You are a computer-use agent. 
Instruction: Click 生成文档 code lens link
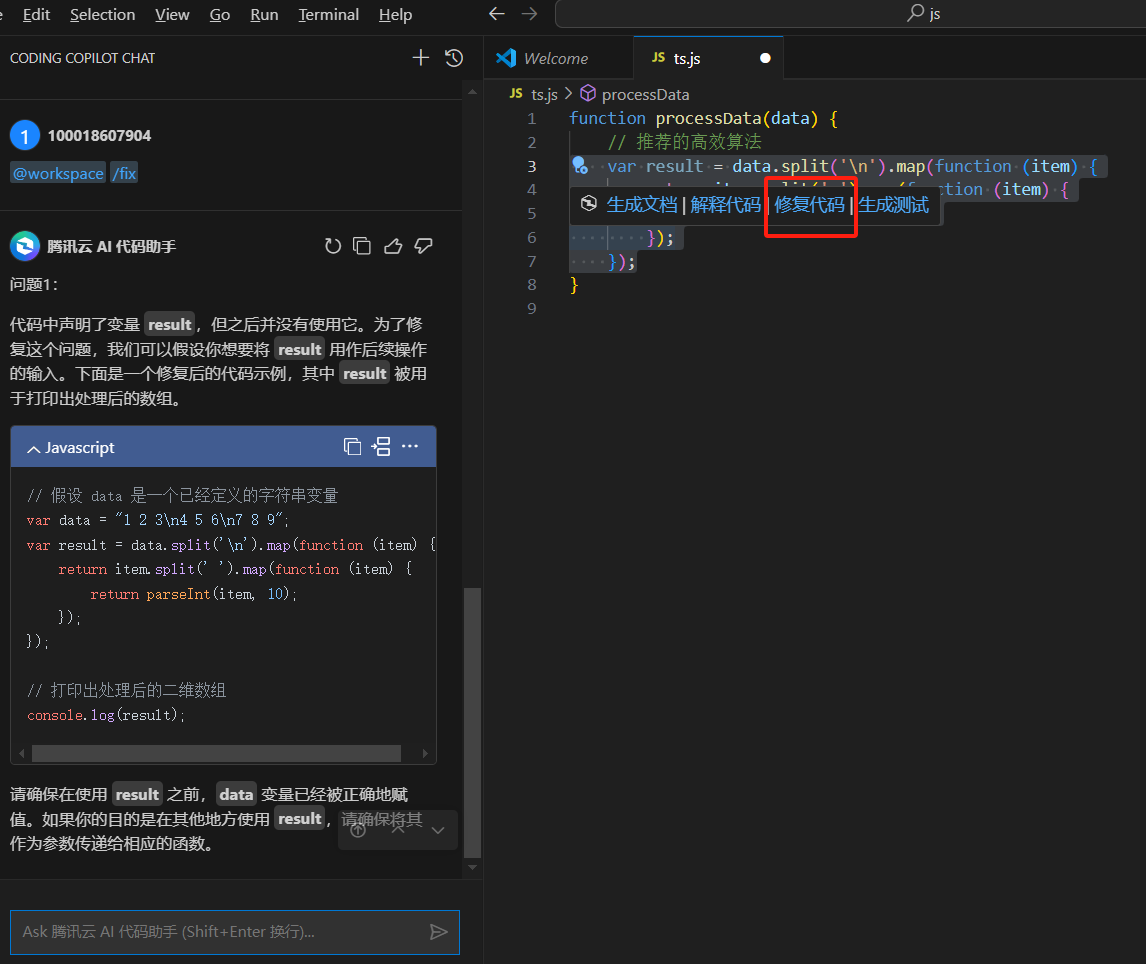[x=642, y=205]
